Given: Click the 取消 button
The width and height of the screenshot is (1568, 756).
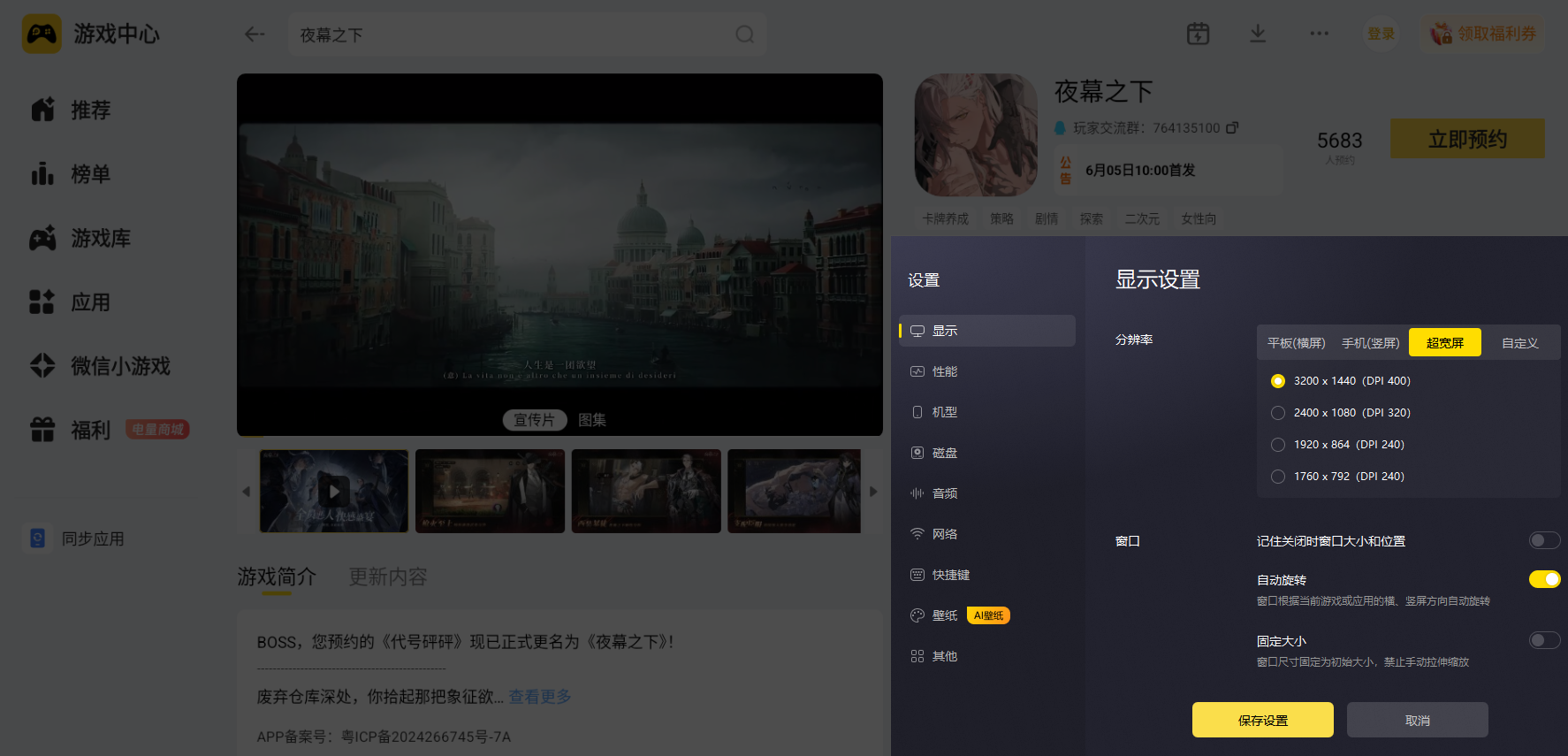Looking at the screenshot, I should pos(1417,720).
